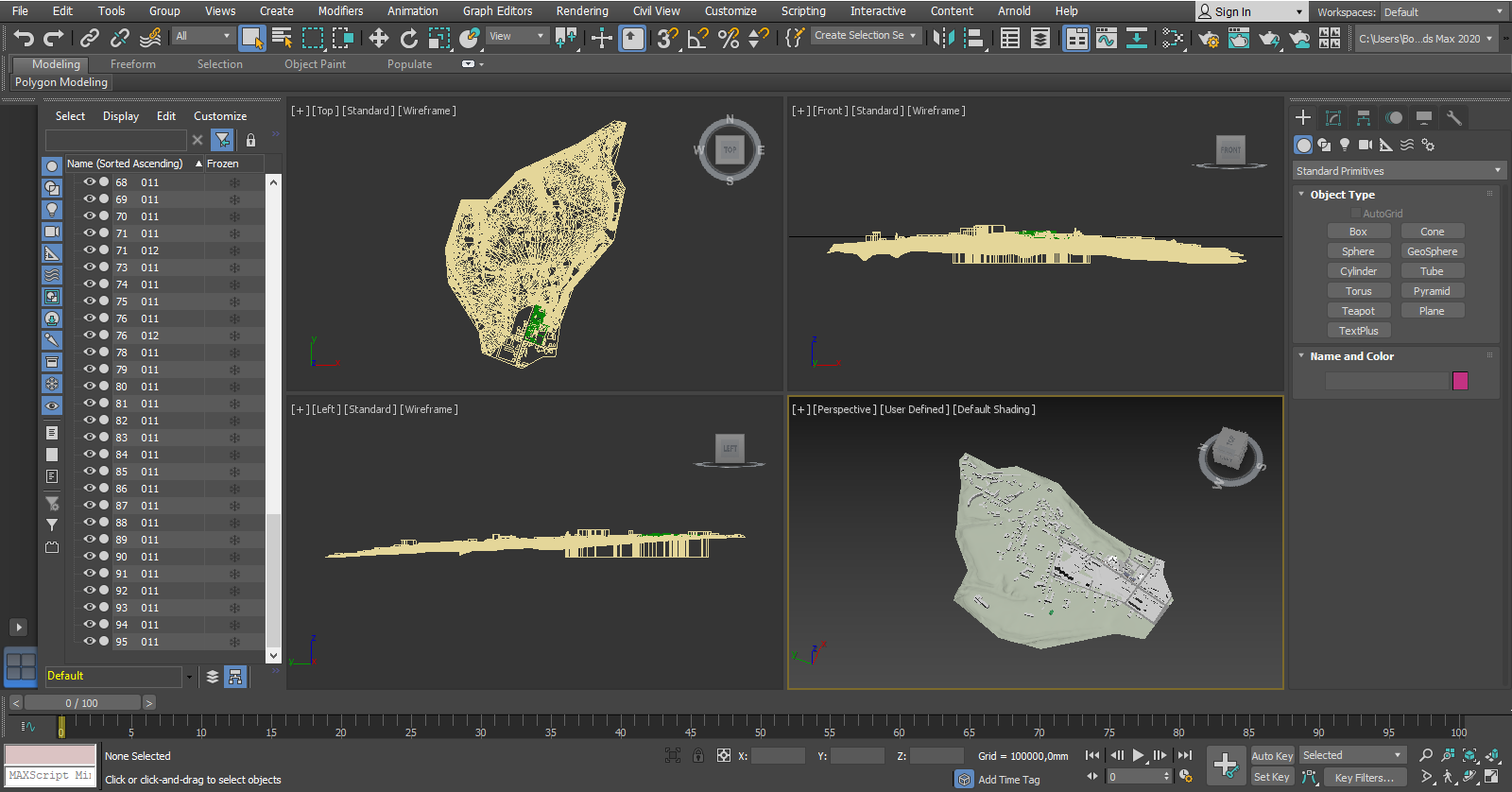The image size is (1512, 792).
Task: Switch to the Freeform ribbon tab
Action: click(132, 64)
